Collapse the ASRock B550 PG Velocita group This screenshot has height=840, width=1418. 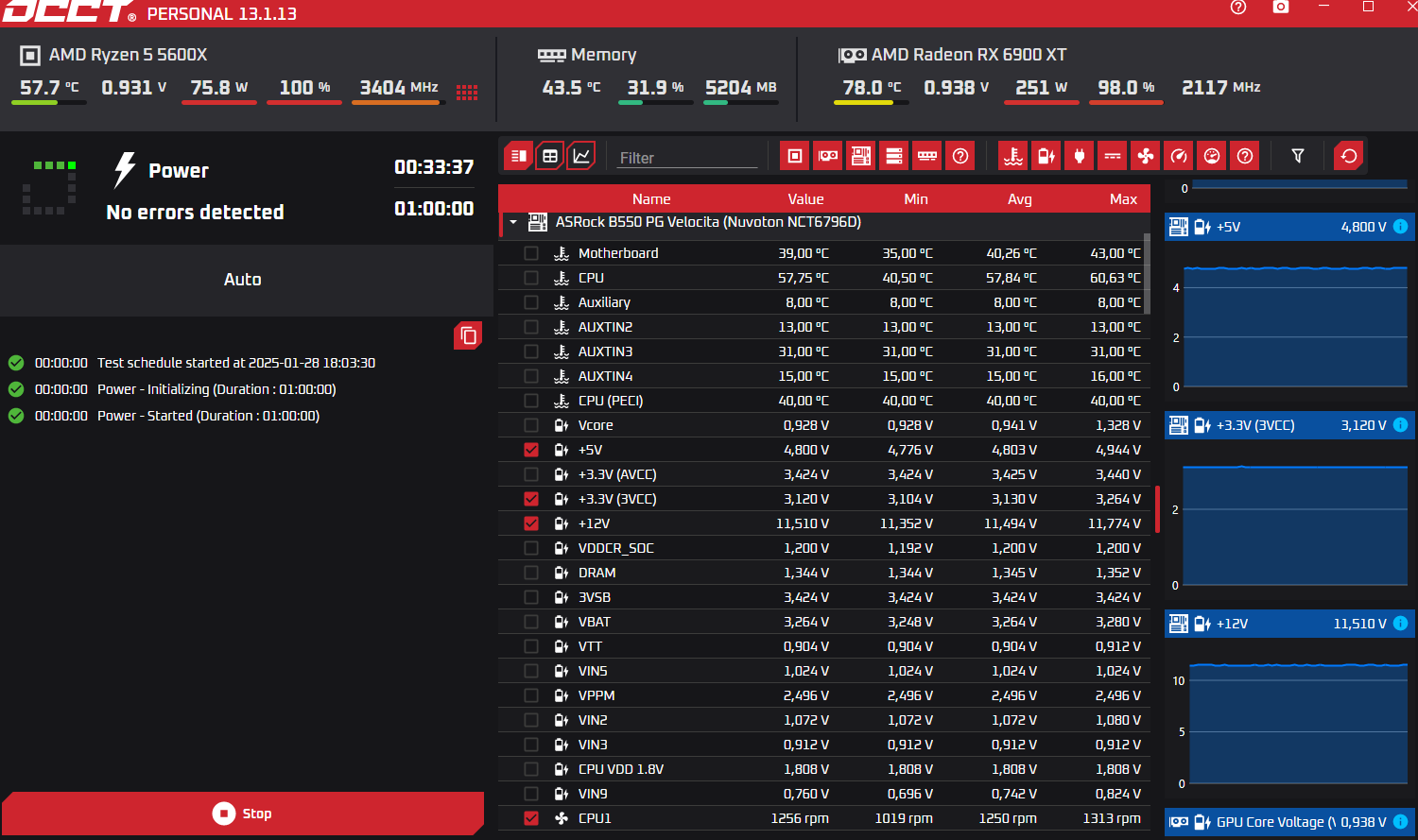513,223
